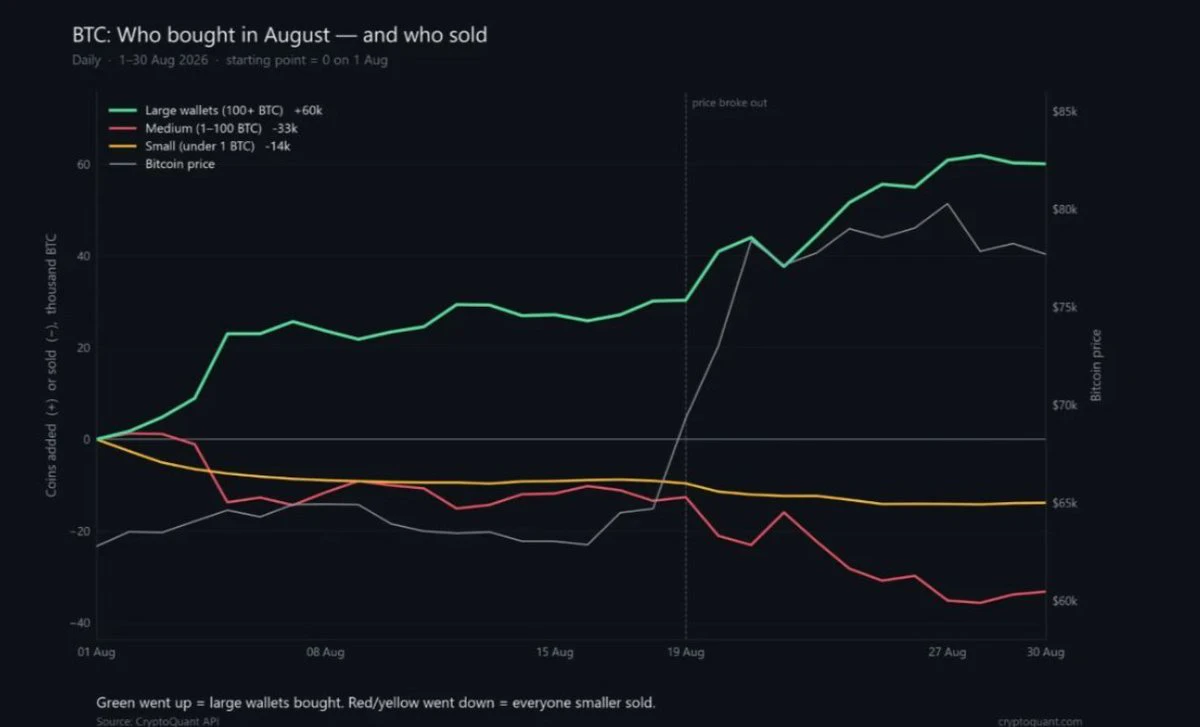Screen dimensions: 1200x727
Task: Open the cryptoquant.com watermark link
Action: tap(1040, 721)
